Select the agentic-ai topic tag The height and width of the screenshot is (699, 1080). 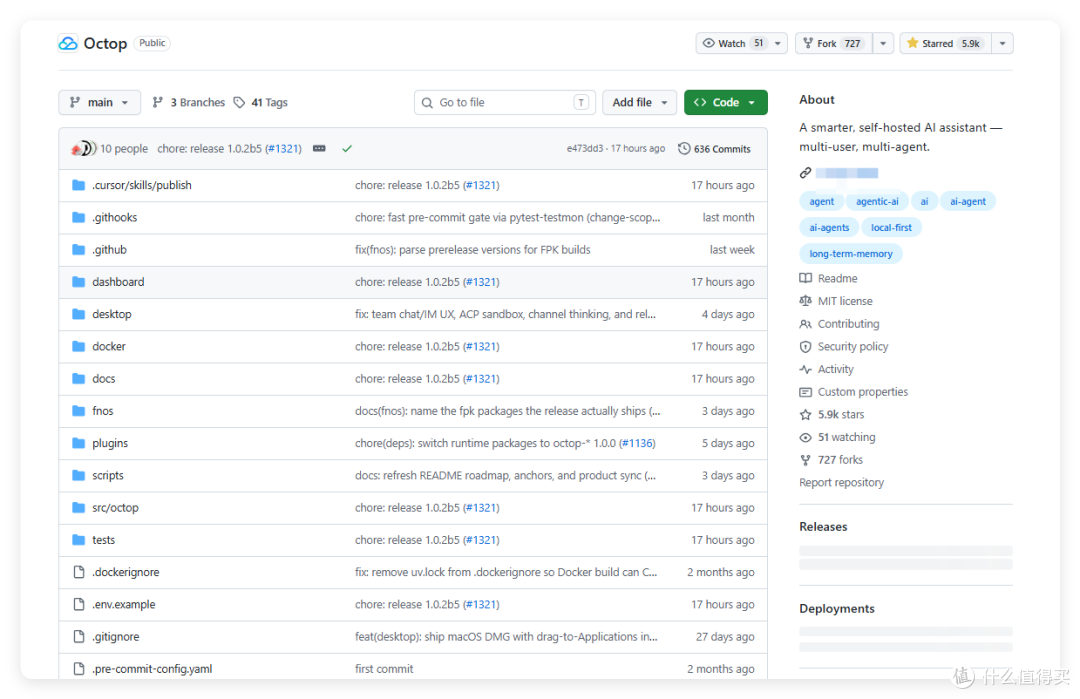877,202
